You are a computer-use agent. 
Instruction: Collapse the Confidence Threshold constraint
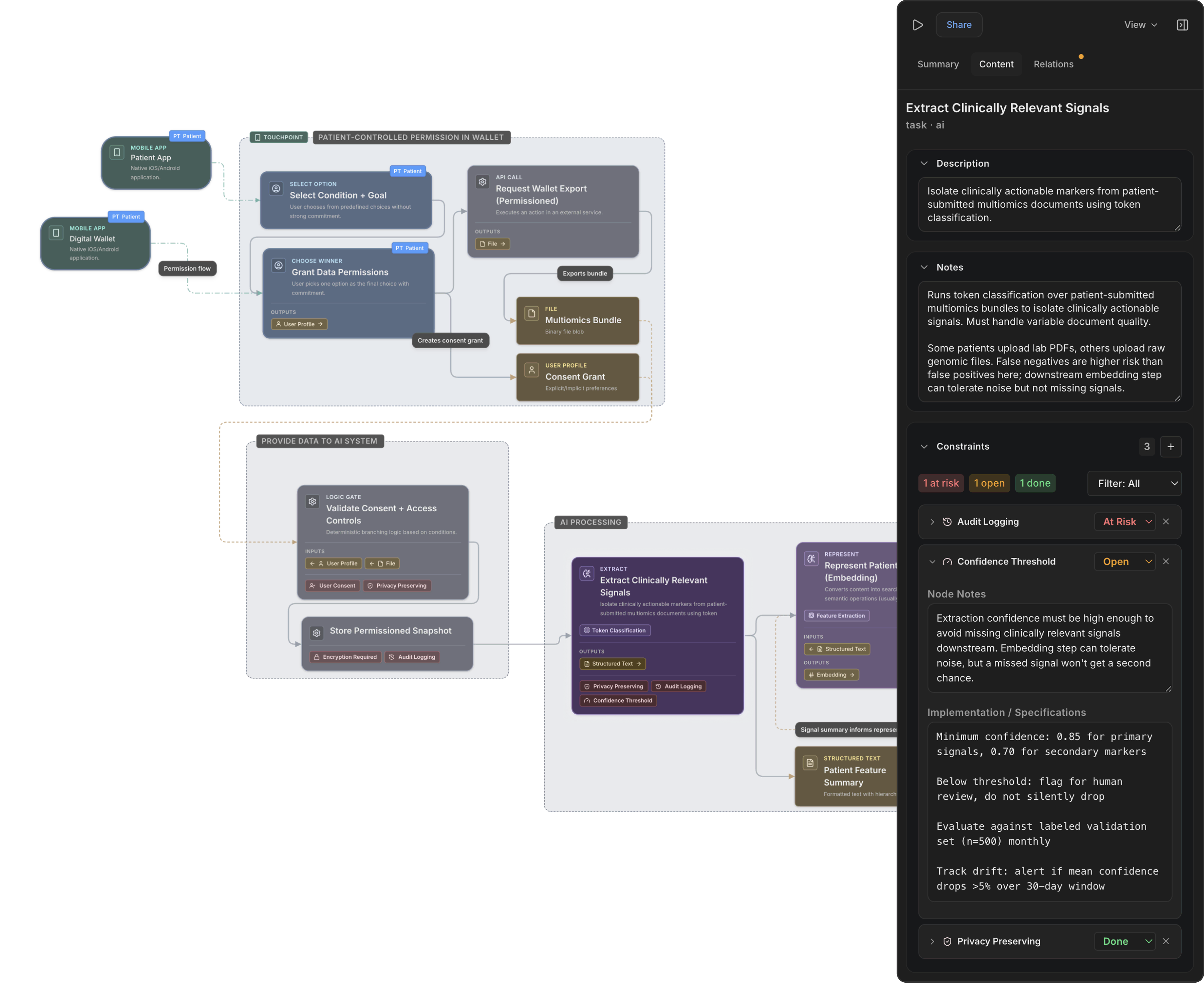[x=932, y=562]
